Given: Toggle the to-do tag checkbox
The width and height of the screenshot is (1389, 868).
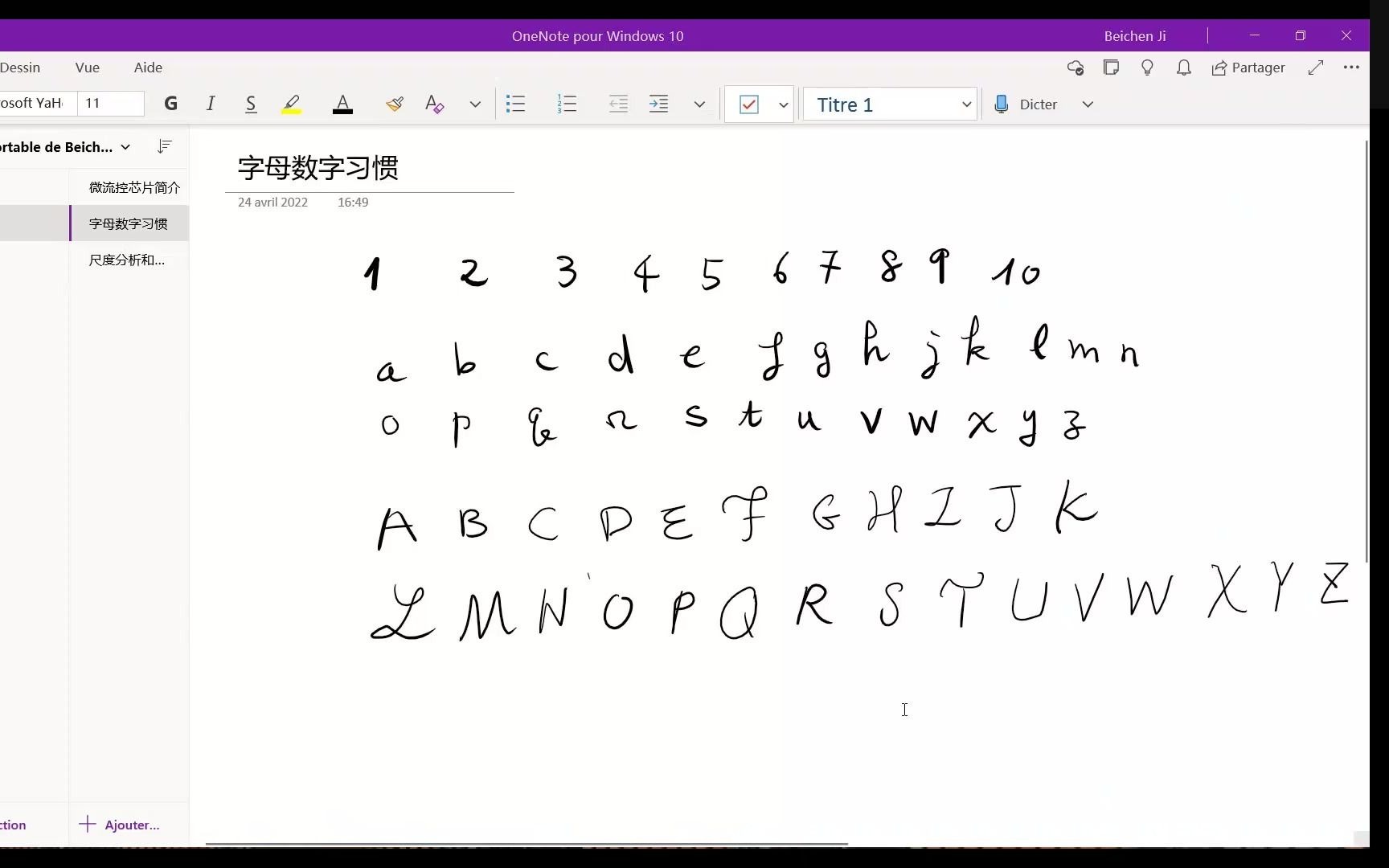Looking at the screenshot, I should (749, 104).
